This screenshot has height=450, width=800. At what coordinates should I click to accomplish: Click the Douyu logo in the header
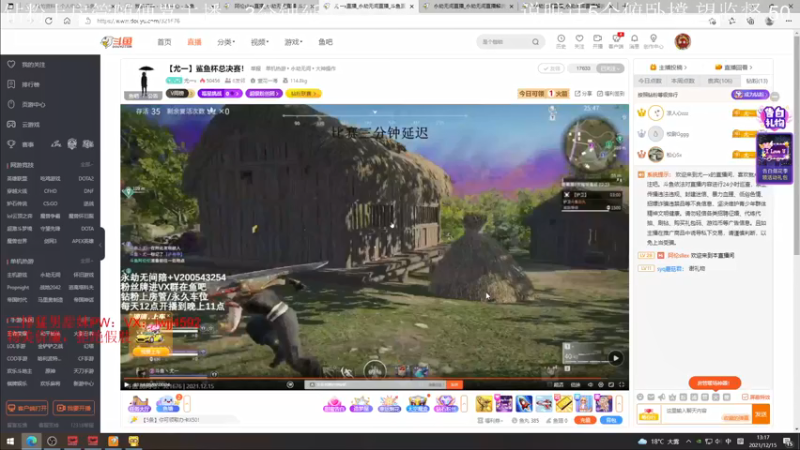[x=117, y=42]
